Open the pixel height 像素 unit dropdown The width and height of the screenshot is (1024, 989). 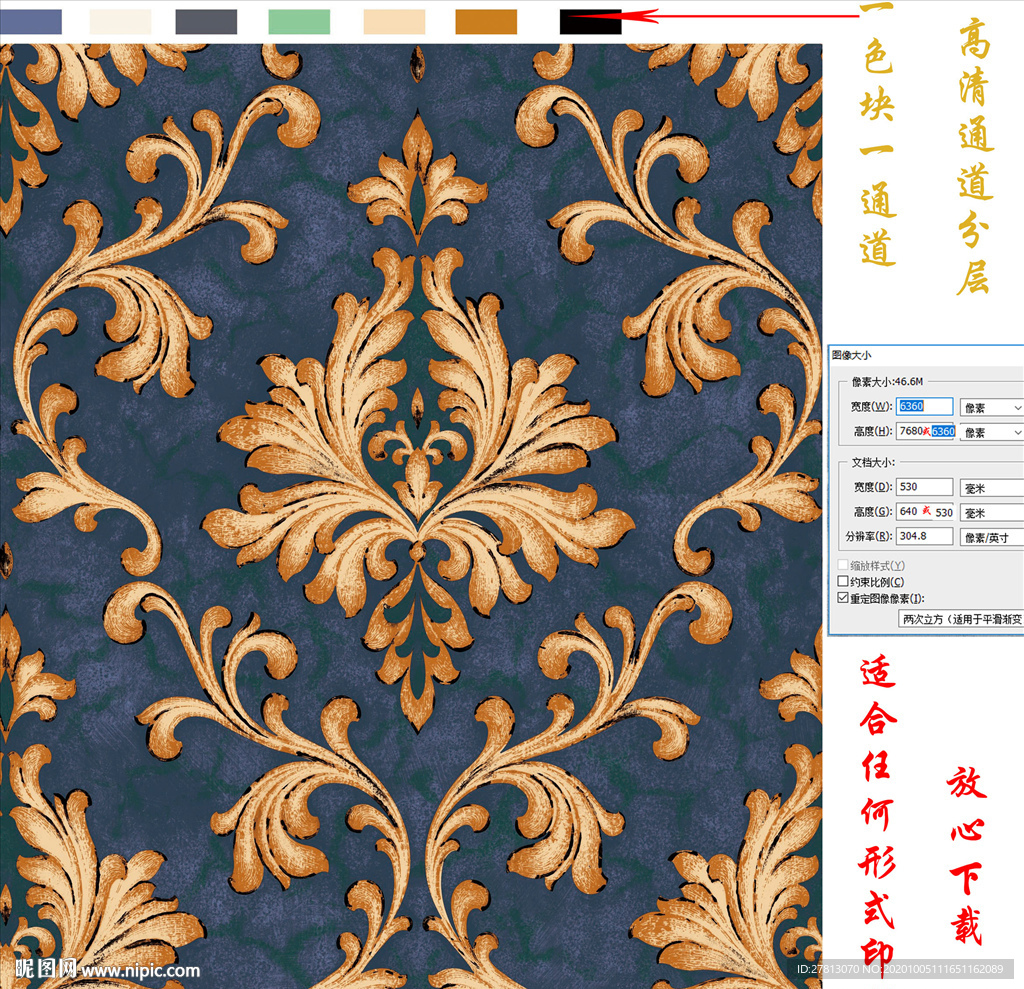point(991,432)
